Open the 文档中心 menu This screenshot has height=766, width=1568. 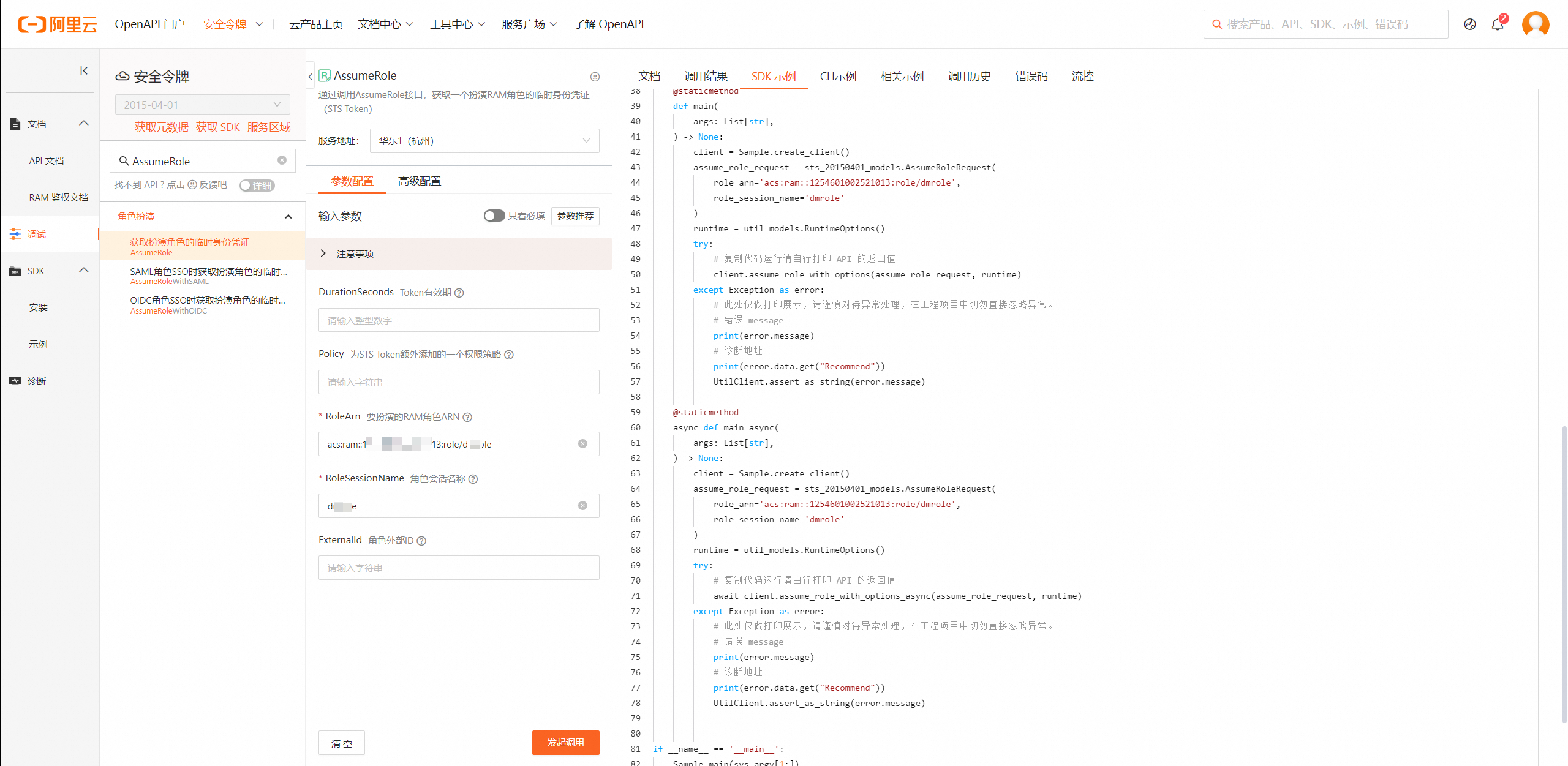click(386, 24)
